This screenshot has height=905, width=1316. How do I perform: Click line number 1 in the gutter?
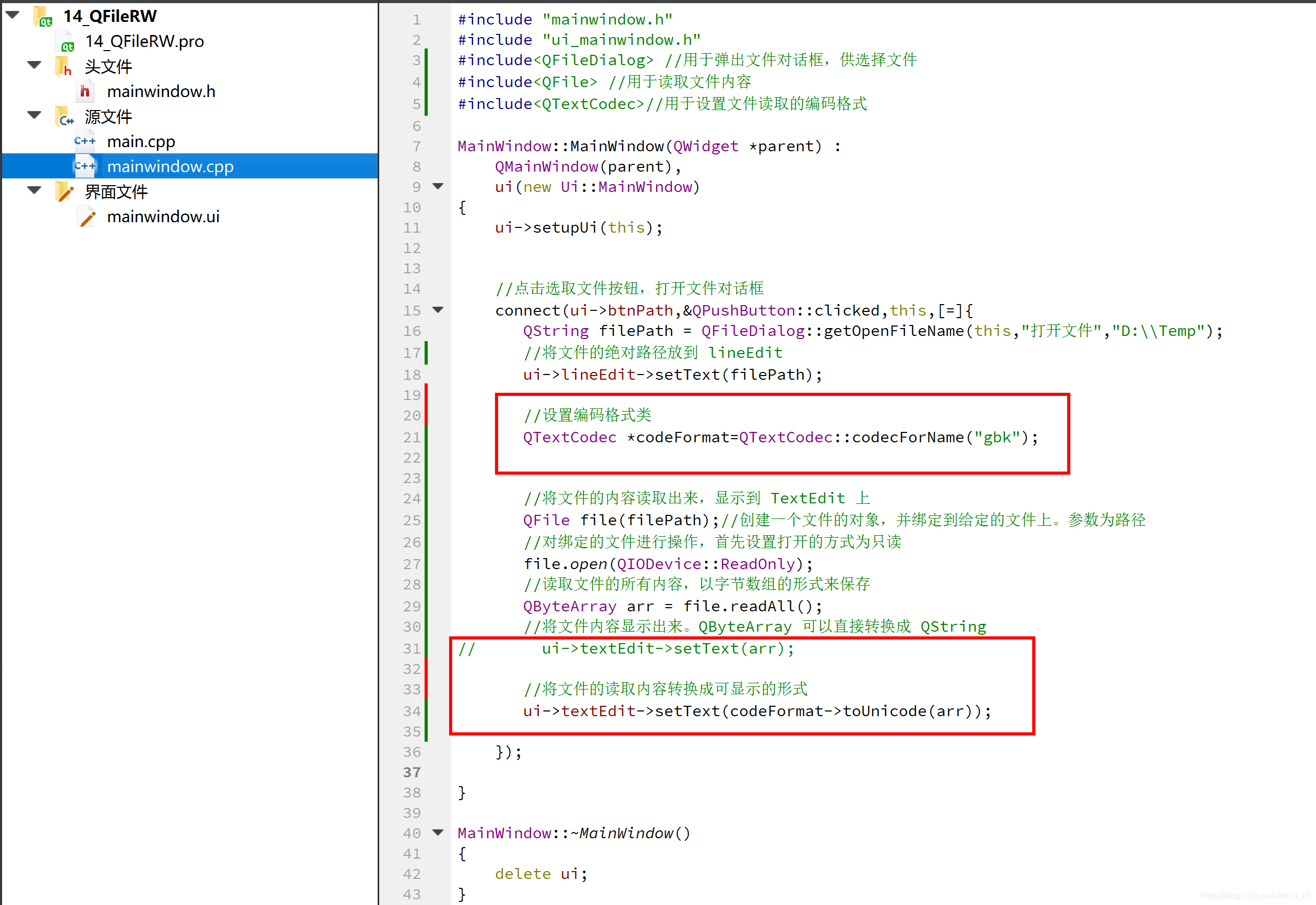click(416, 20)
